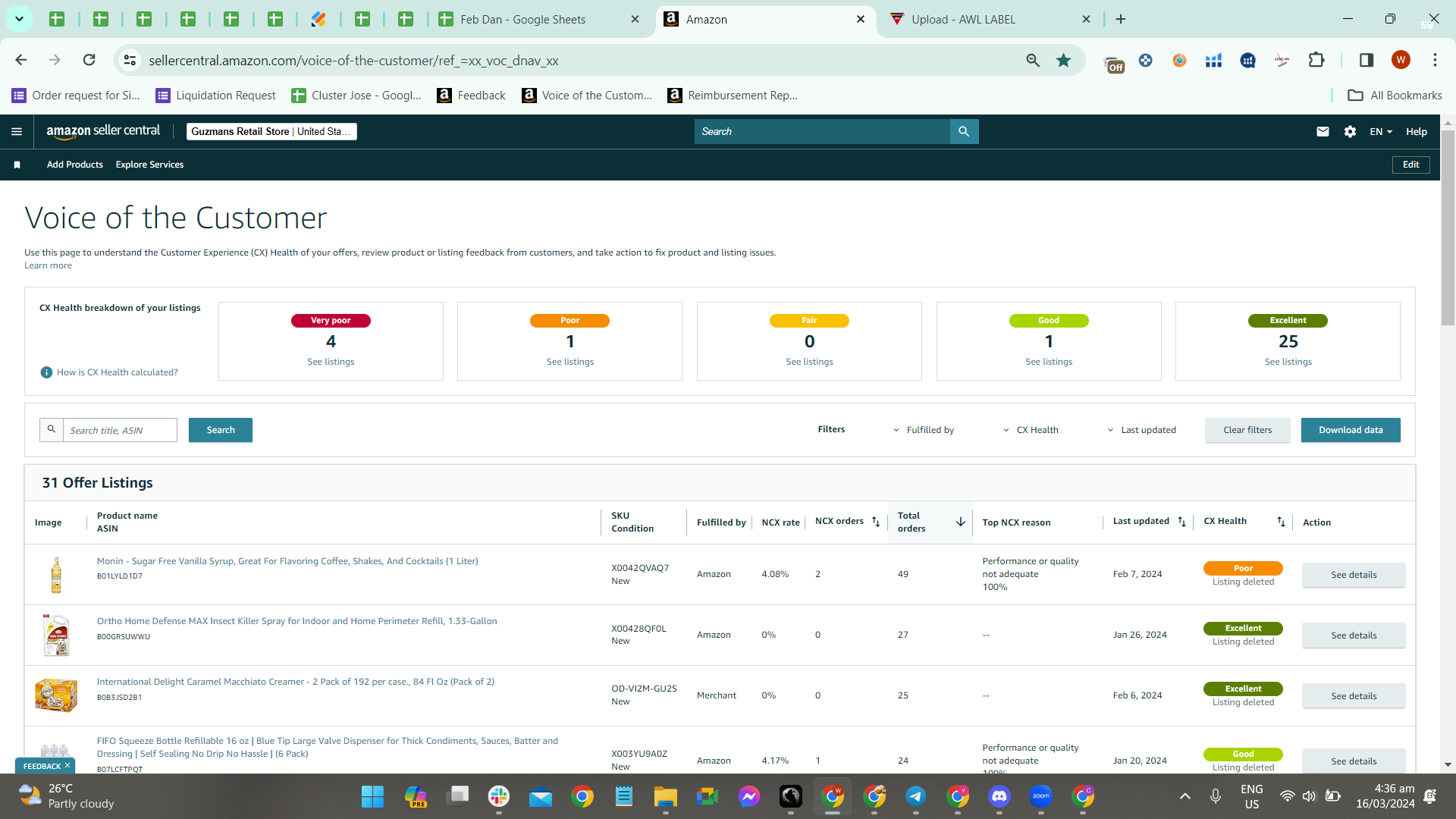Screen dimensions: 1456x819
Task: Click the bookmark flag icon in navigation bar
Action: click(x=17, y=165)
